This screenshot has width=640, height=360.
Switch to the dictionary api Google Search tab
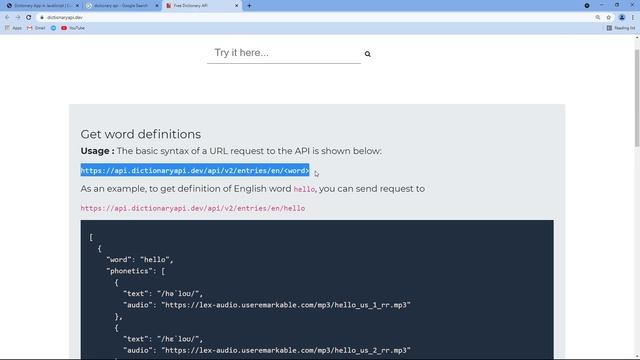tap(122, 6)
